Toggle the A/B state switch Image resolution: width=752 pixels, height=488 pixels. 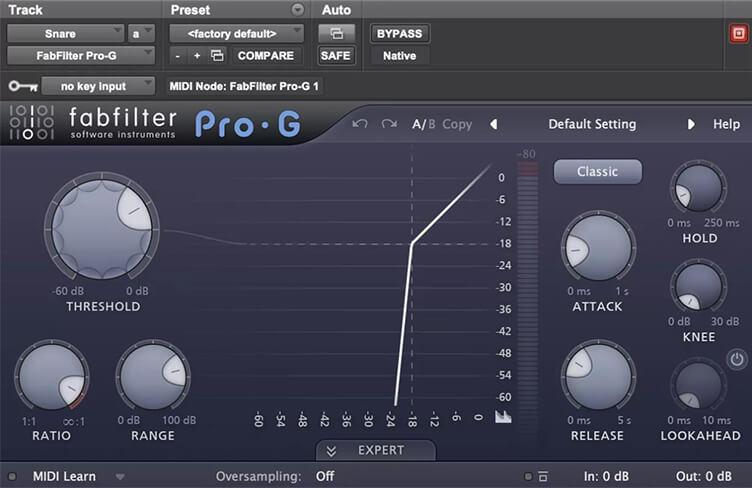(x=423, y=125)
